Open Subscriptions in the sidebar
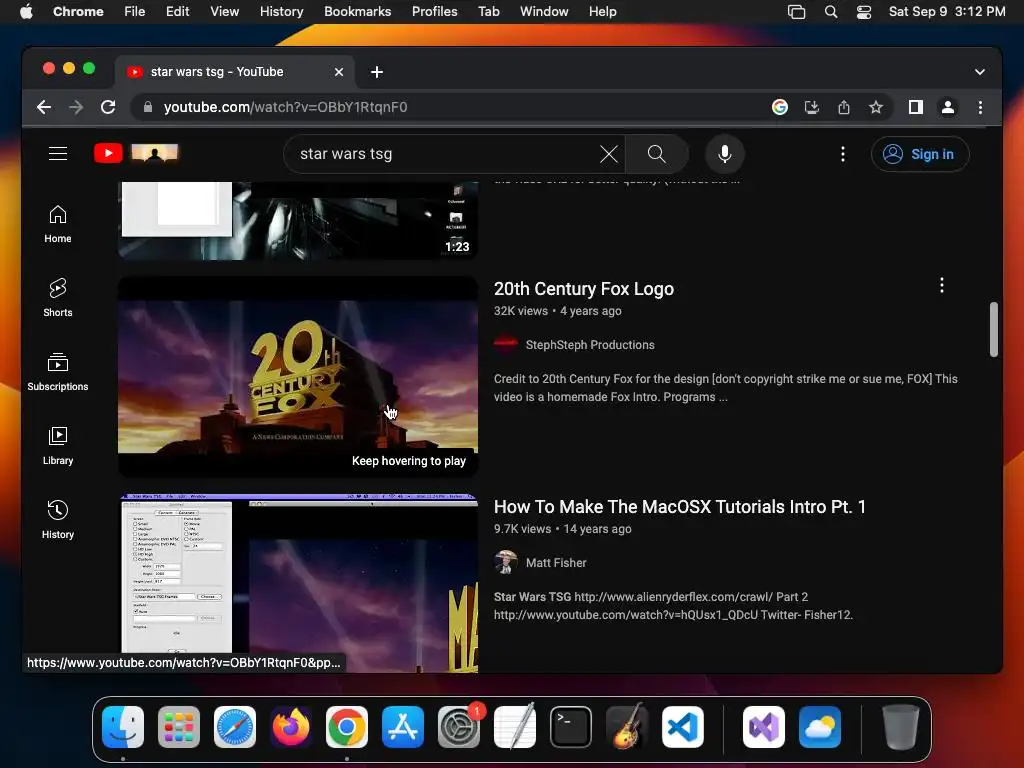 tap(57, 372)
